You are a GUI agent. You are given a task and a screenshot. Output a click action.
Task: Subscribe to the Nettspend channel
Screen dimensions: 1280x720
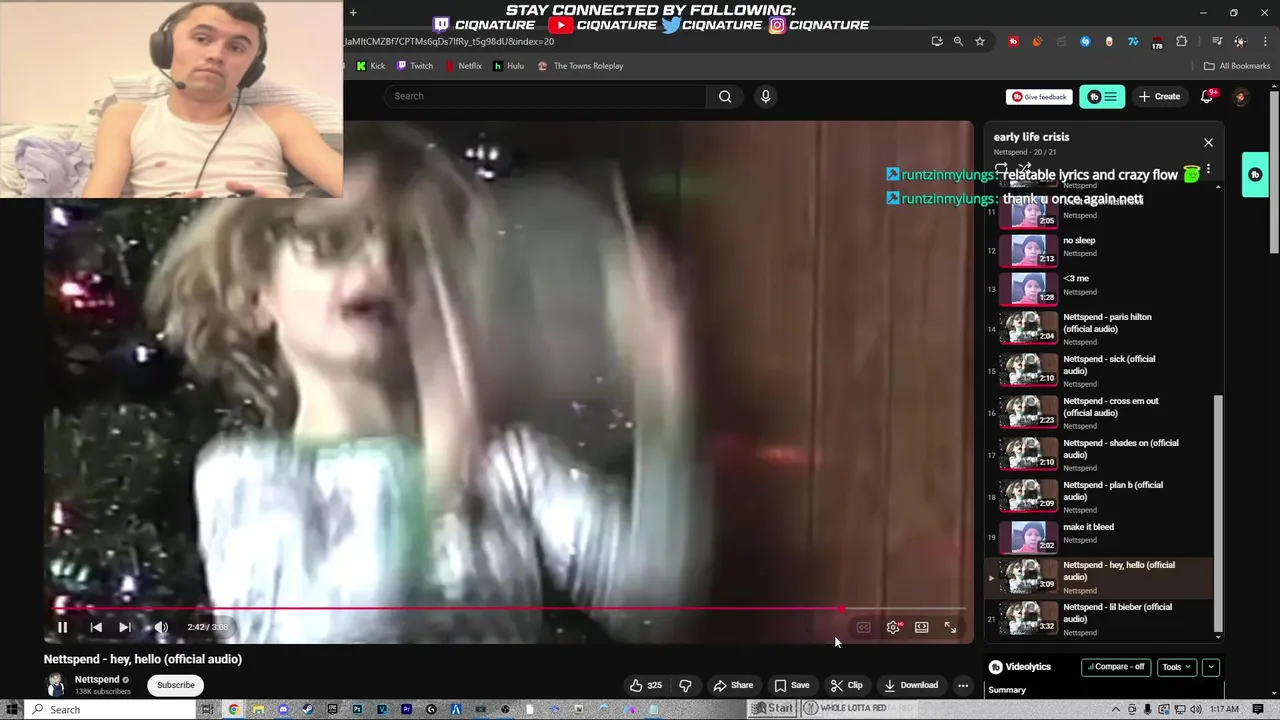click(175, 685)
